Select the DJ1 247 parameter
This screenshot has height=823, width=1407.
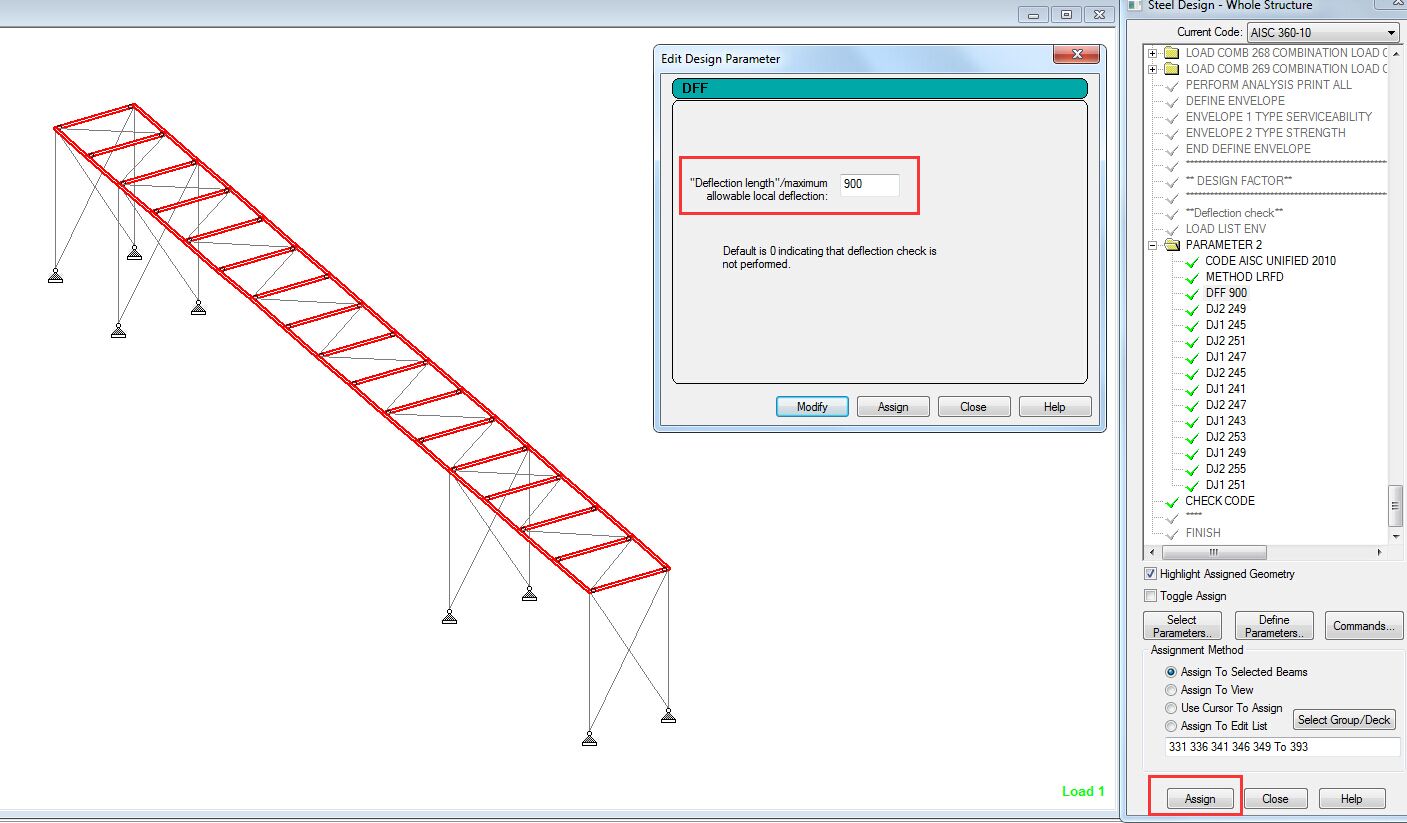pos(1225,357)
